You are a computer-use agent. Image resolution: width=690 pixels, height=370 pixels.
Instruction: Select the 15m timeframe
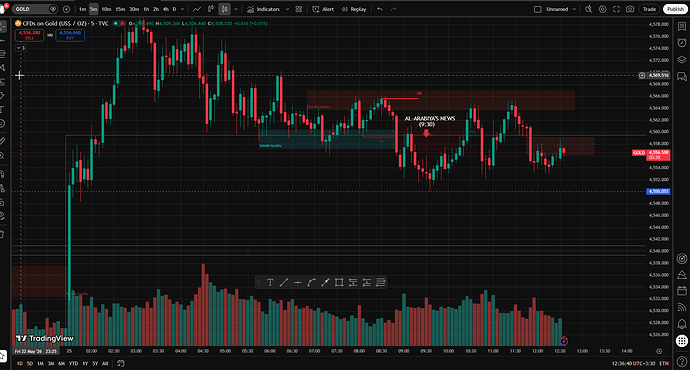click(x=120, y=9)
